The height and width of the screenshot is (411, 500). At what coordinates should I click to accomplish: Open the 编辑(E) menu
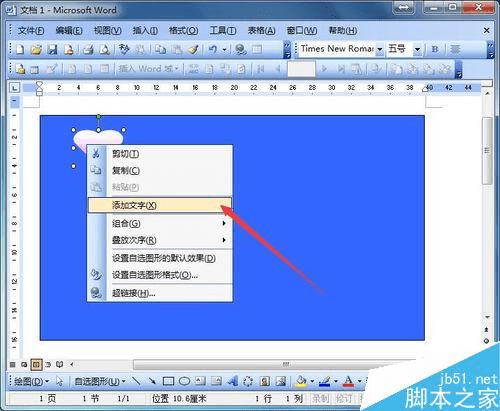coord(69,31)
